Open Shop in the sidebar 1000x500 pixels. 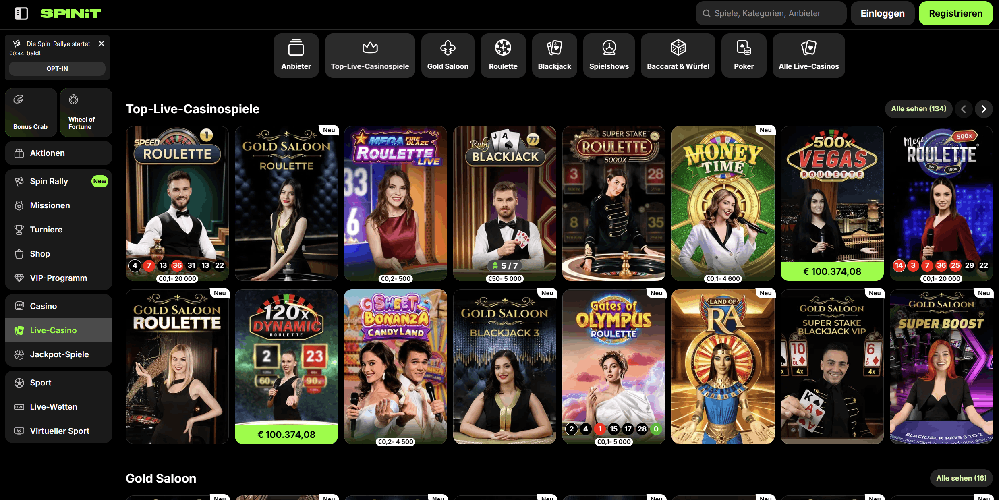click(x=58, y=254)
